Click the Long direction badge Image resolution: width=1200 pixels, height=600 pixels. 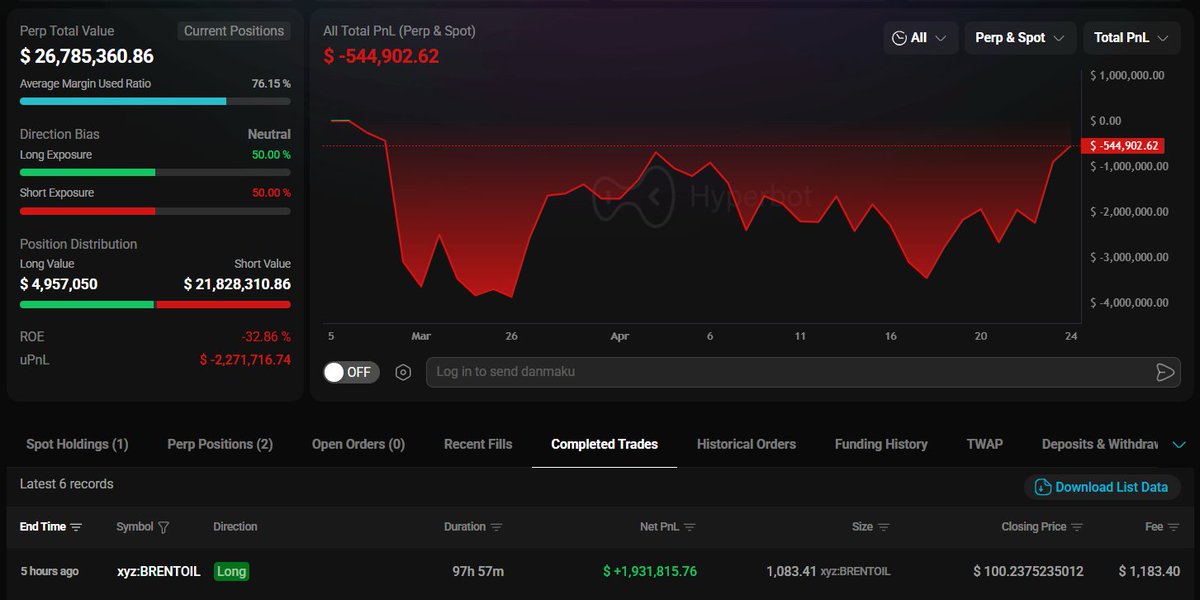pyautogui.click(x=231, y=572)
